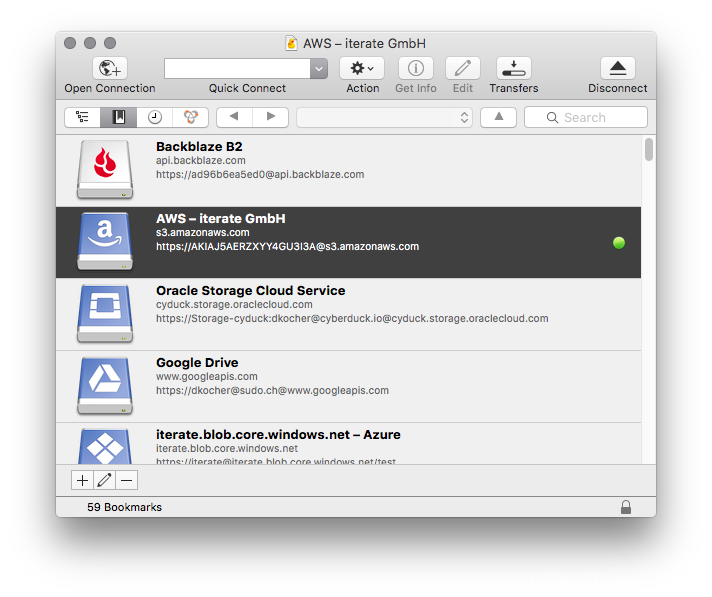Switch to Bookmarks view
This screenshot has height=597, width=712.
119,117
